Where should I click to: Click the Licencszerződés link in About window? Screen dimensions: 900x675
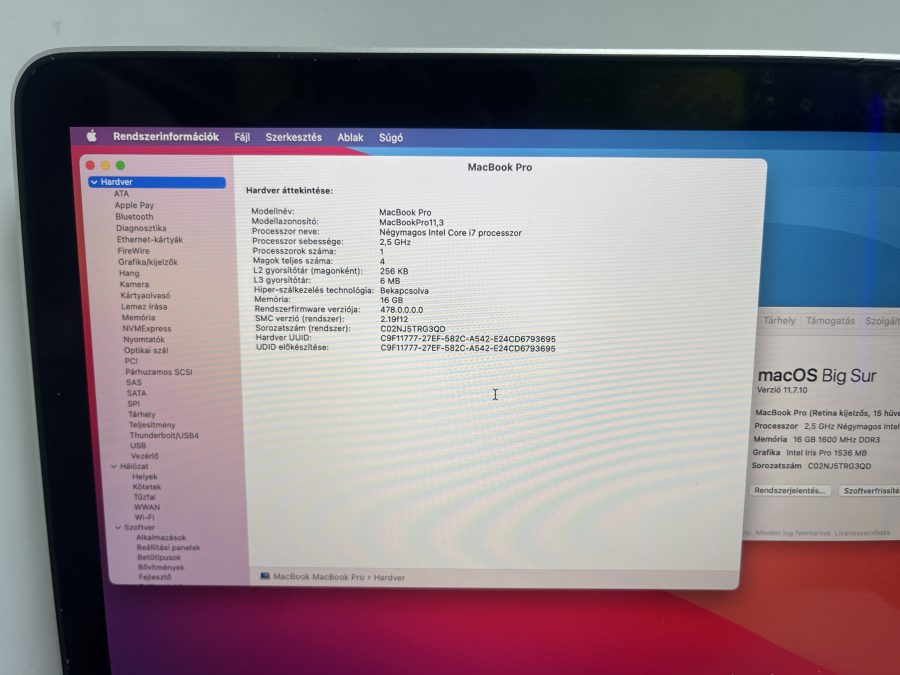point(862,533)
